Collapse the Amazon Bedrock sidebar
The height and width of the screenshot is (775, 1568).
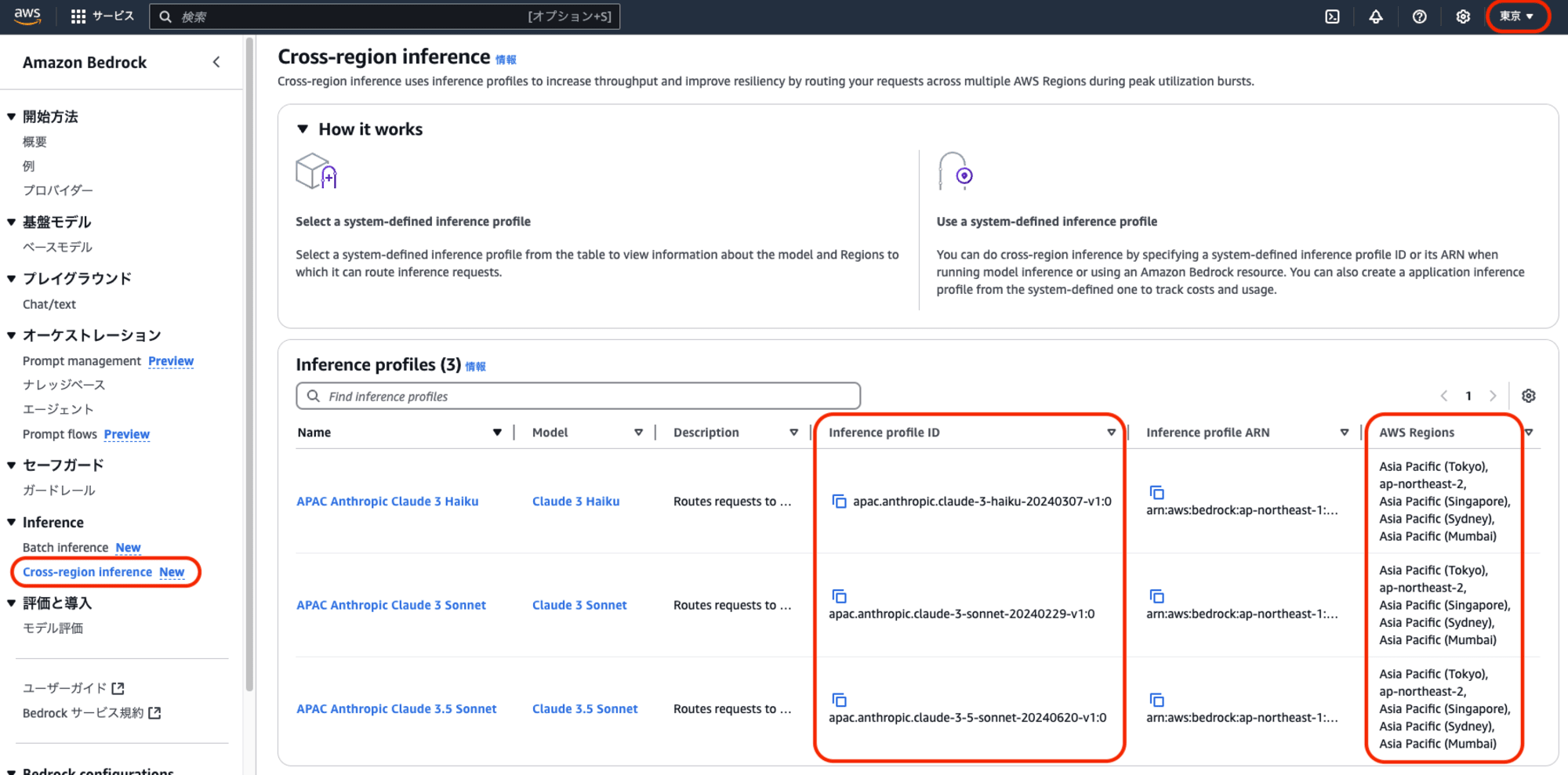click(x=216, y=62)
